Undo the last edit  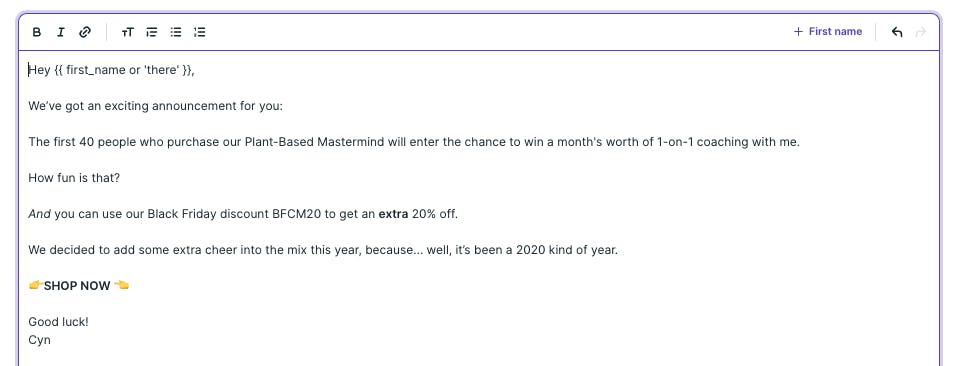point(897,32)
